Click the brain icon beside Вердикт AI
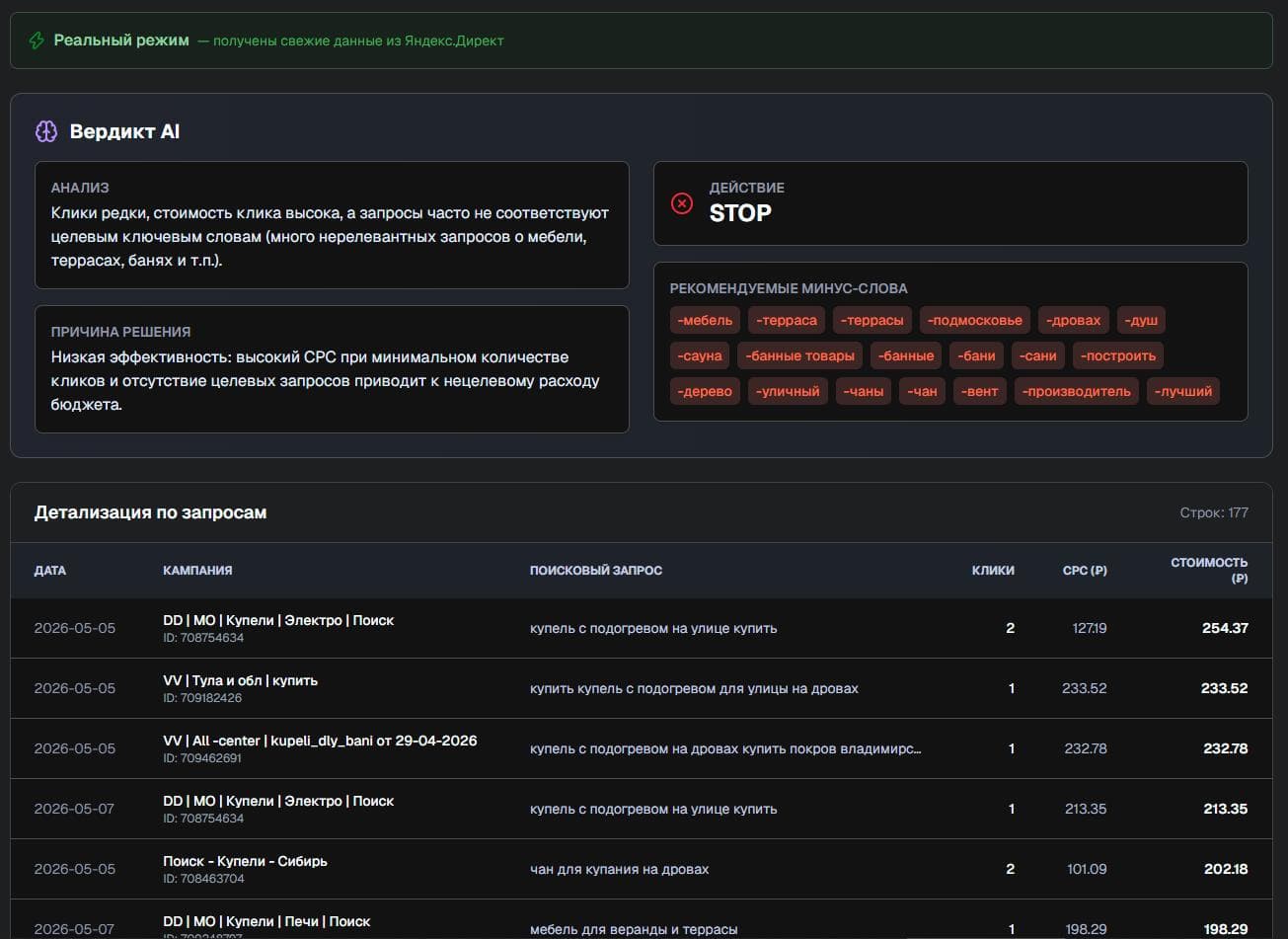Viewport: 1288px width, 939px height. click(46, 131)
